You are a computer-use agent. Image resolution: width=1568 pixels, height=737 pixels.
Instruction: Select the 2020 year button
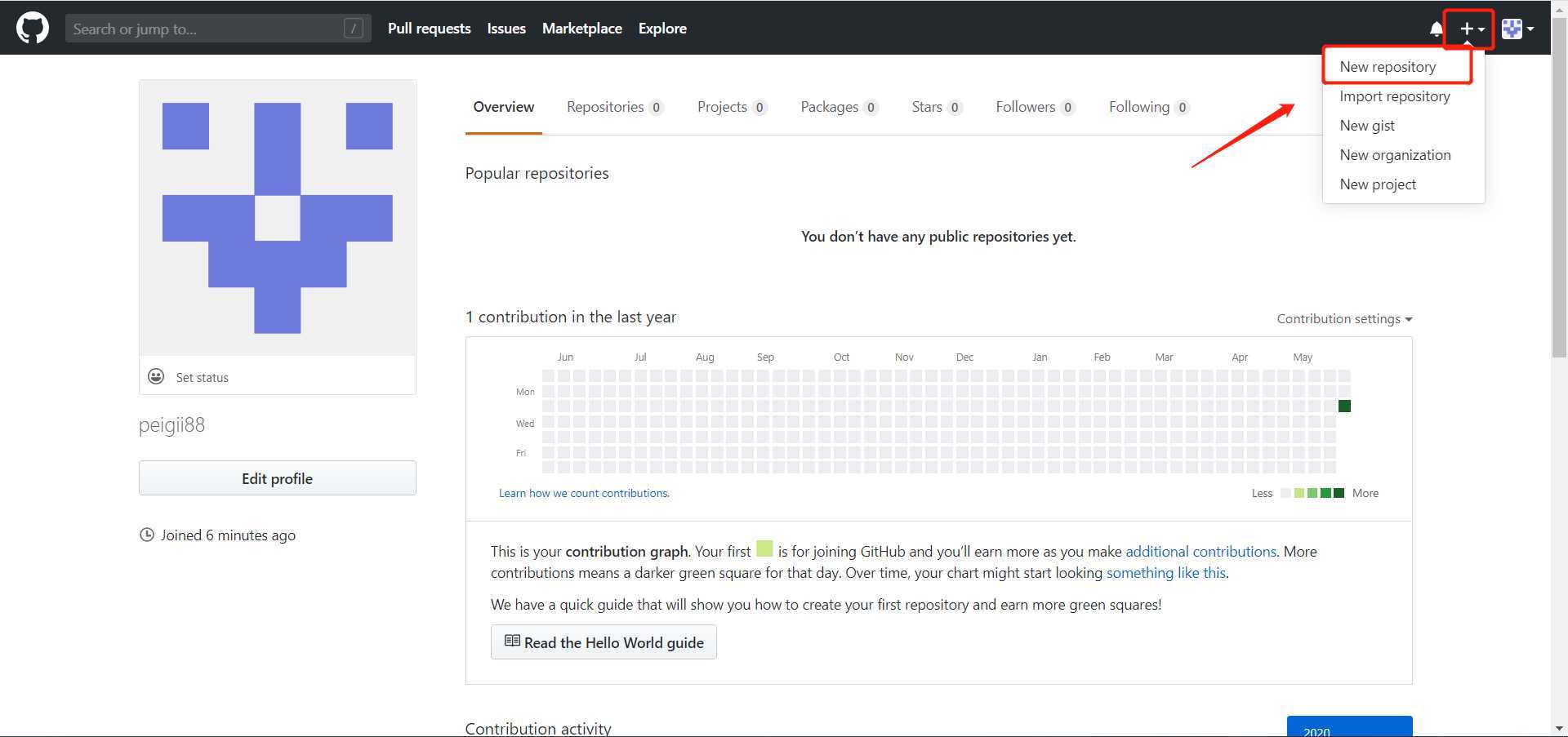click(1349, 726)
